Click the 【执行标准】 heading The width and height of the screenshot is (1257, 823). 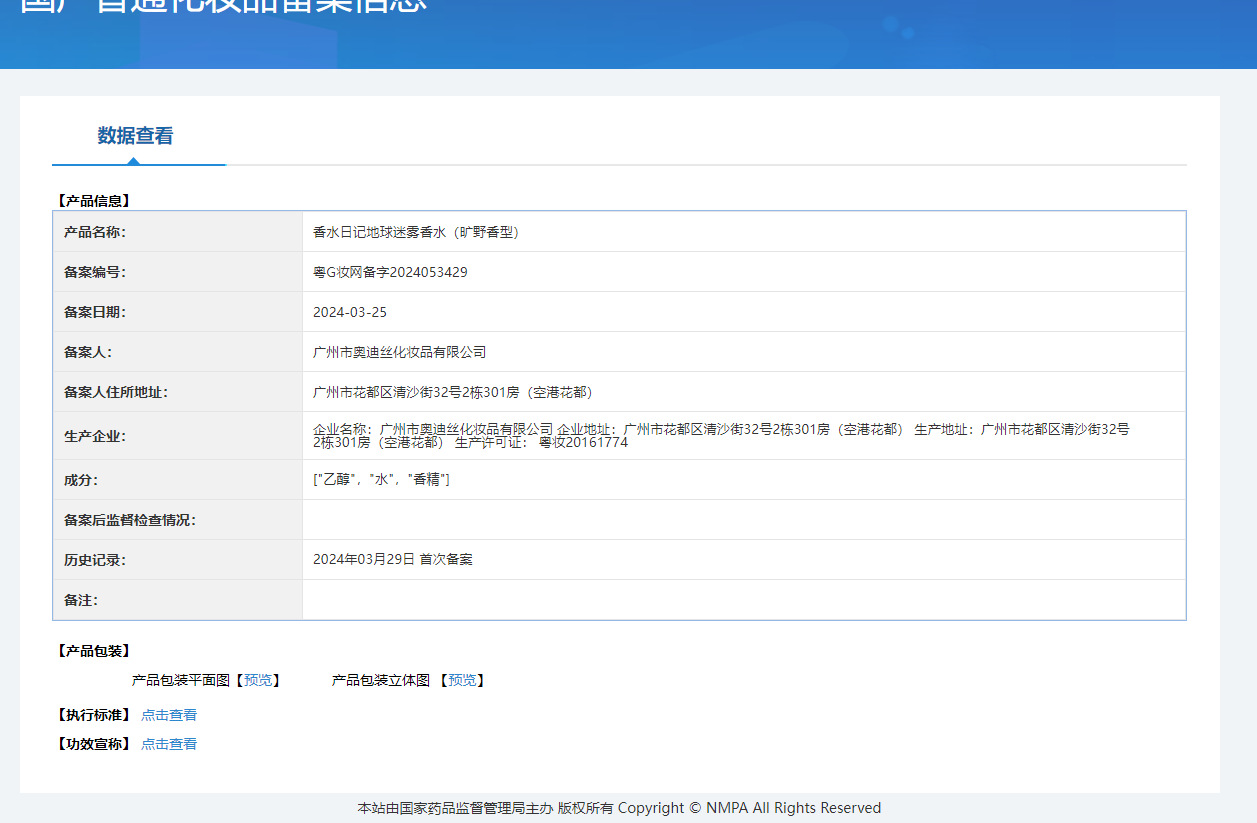point(93,715)
